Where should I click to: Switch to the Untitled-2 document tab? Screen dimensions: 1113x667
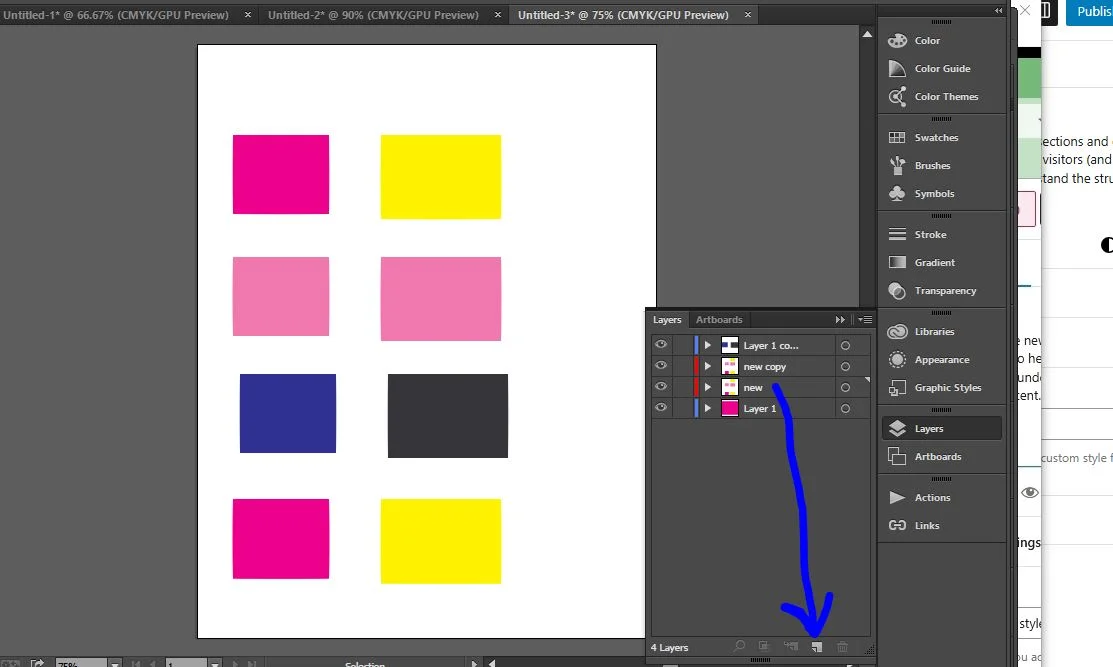pos(372,15)
